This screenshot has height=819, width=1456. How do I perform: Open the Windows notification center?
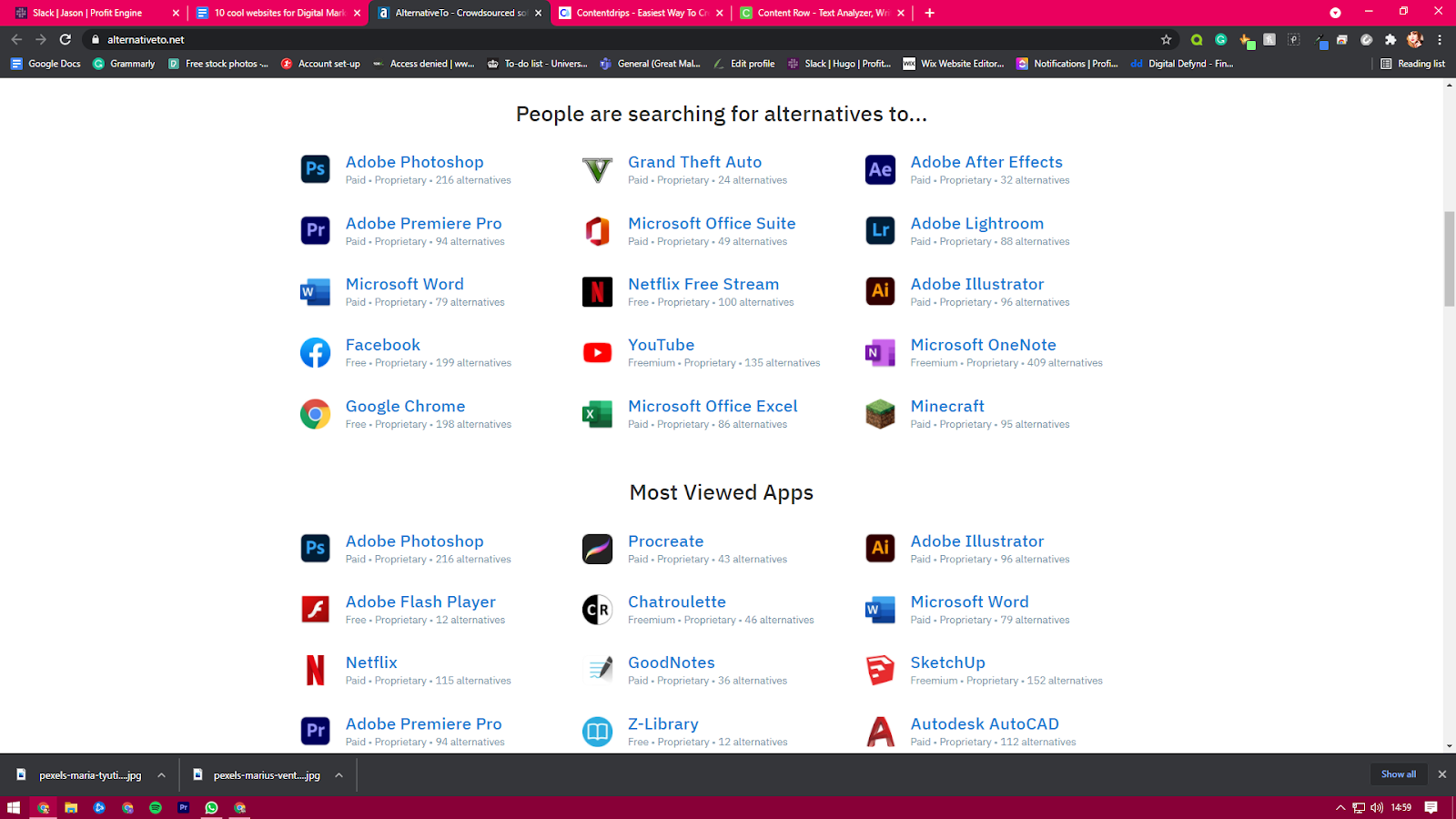(x=1431, y=807)
